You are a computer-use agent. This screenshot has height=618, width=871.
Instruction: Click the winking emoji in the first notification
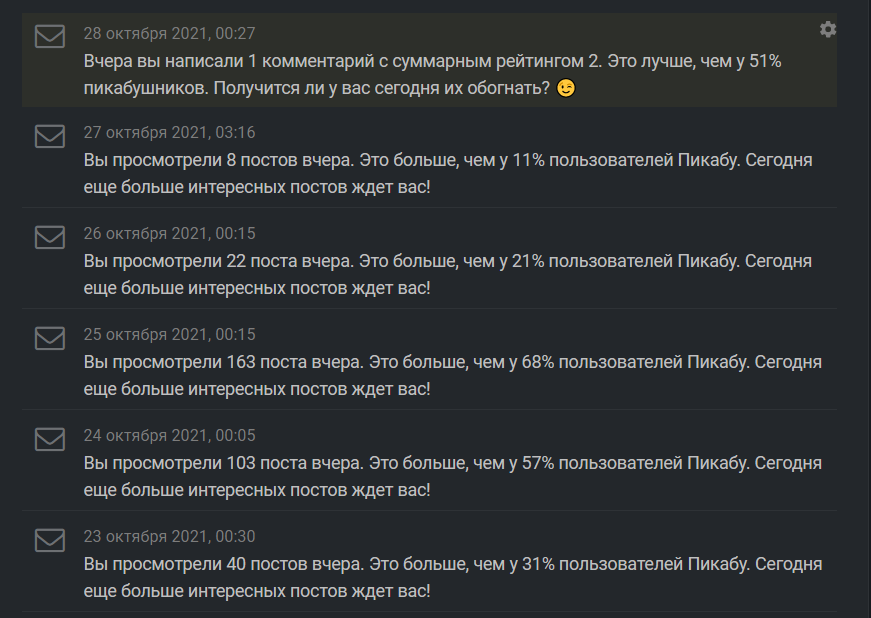tap(566, 89)
